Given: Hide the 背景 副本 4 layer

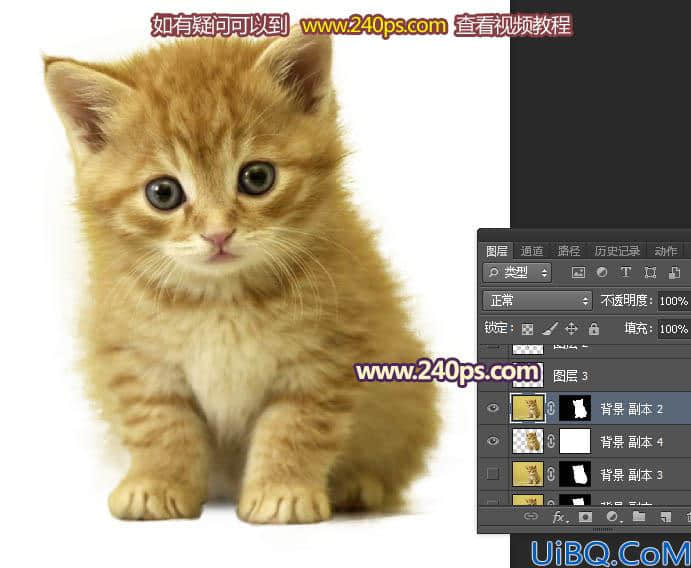Looking at the screenshot, I should coord(493,441).
